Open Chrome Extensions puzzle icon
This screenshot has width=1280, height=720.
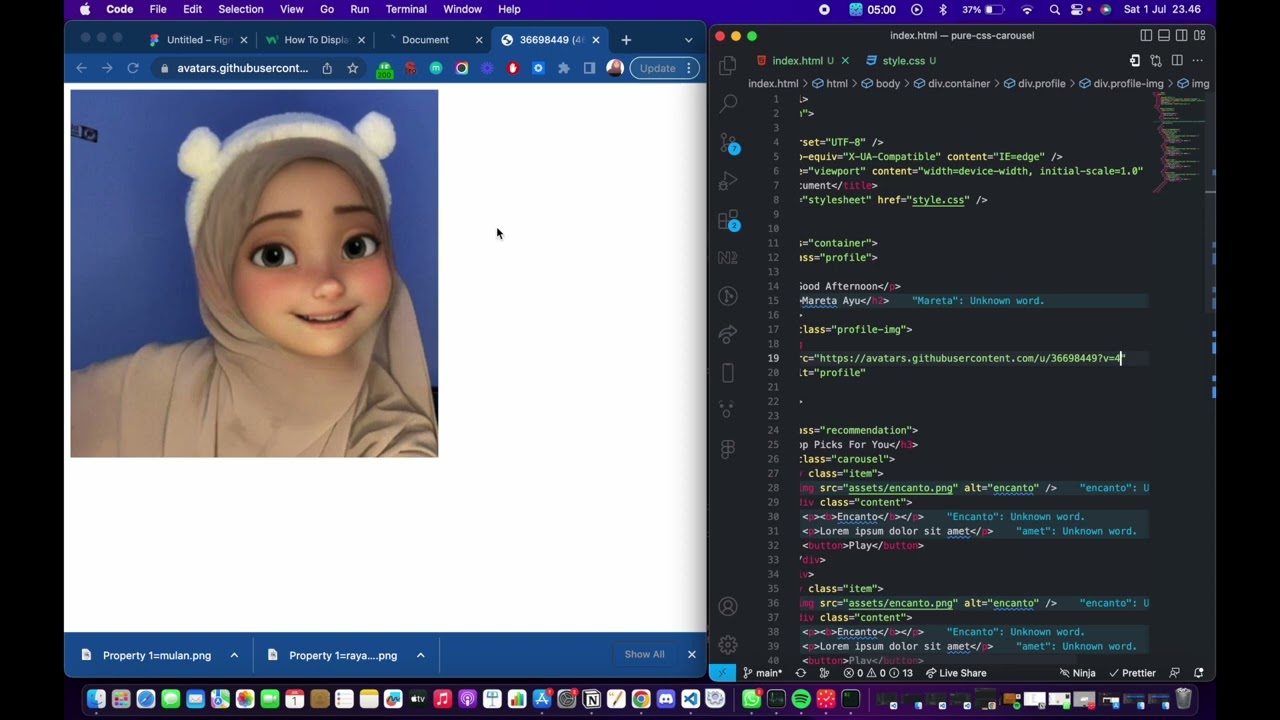(x=564, y=68)
